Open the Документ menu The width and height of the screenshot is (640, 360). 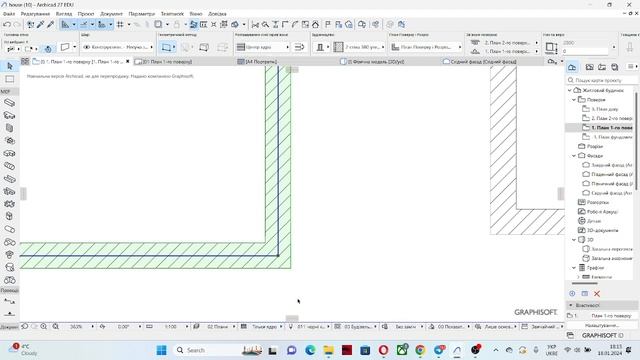tap(111, 13)
